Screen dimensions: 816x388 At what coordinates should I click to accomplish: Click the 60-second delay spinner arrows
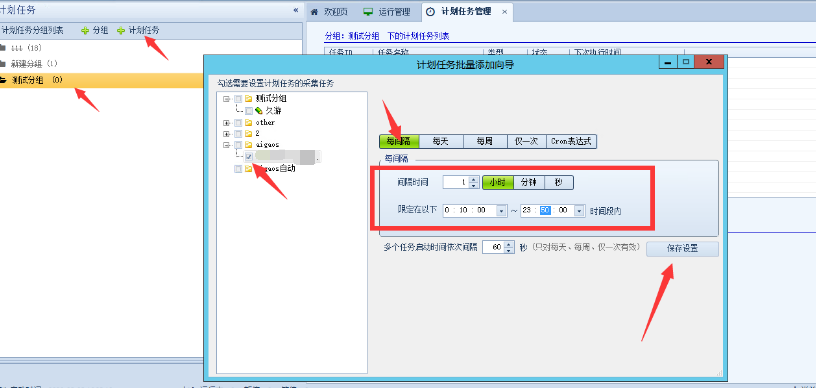tap(509, 248)
